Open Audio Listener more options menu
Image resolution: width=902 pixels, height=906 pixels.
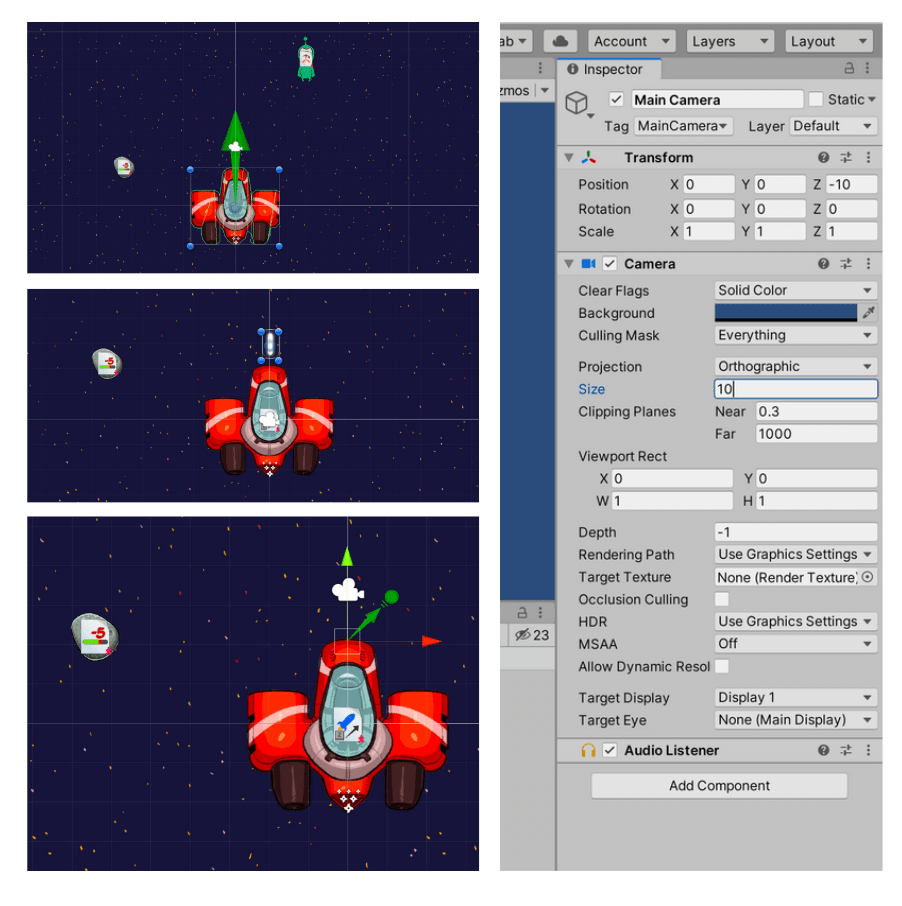tap(868, 750)
